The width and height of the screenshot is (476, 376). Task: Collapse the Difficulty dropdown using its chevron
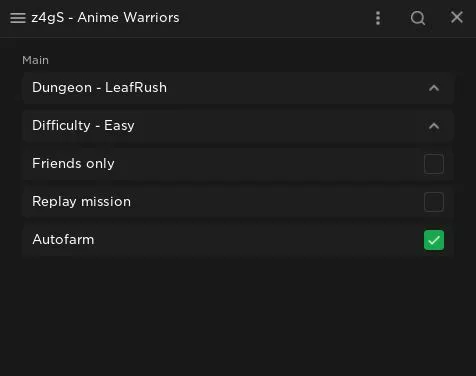point(434,126)
